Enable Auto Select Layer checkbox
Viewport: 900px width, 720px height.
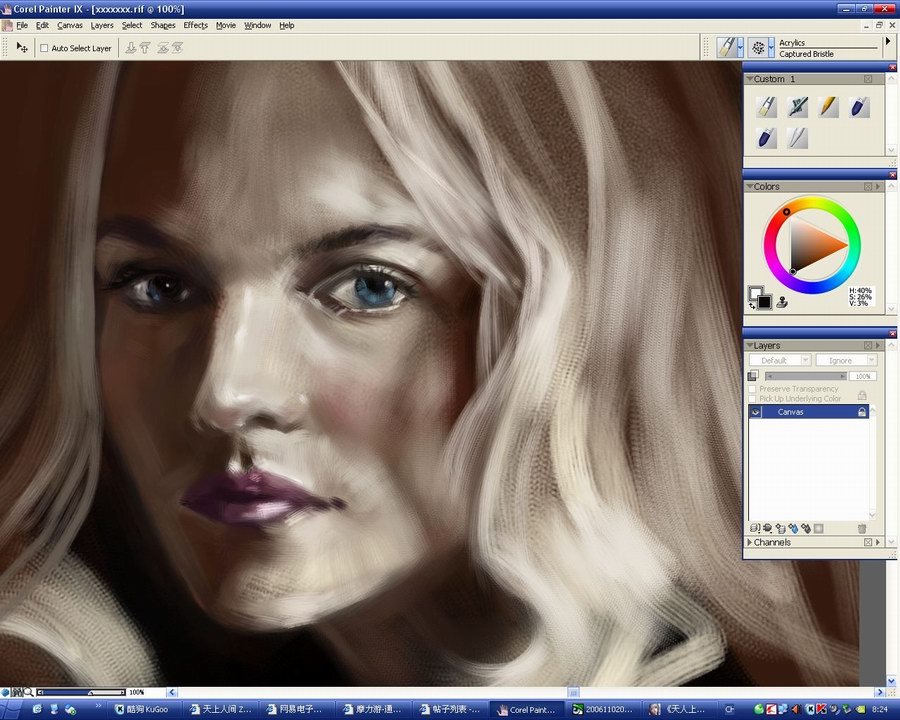pos(44,48)
